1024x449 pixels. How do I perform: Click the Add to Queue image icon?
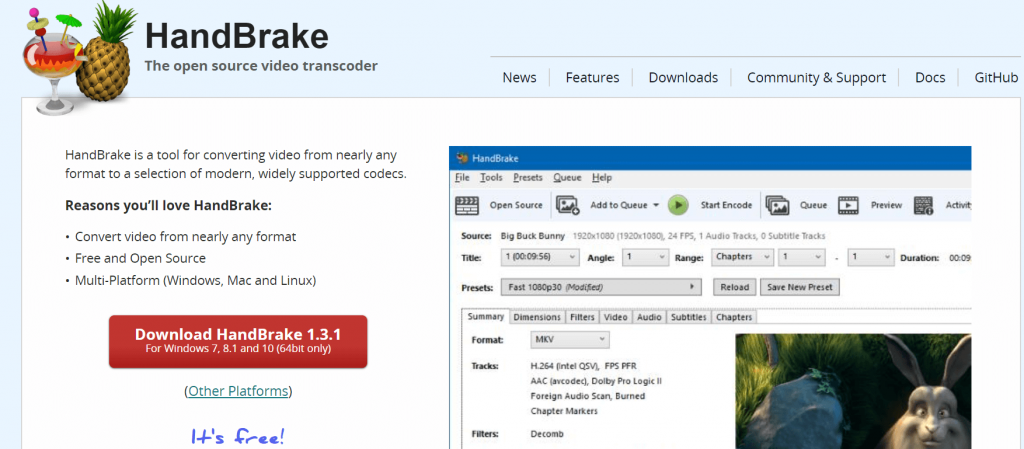568,205
